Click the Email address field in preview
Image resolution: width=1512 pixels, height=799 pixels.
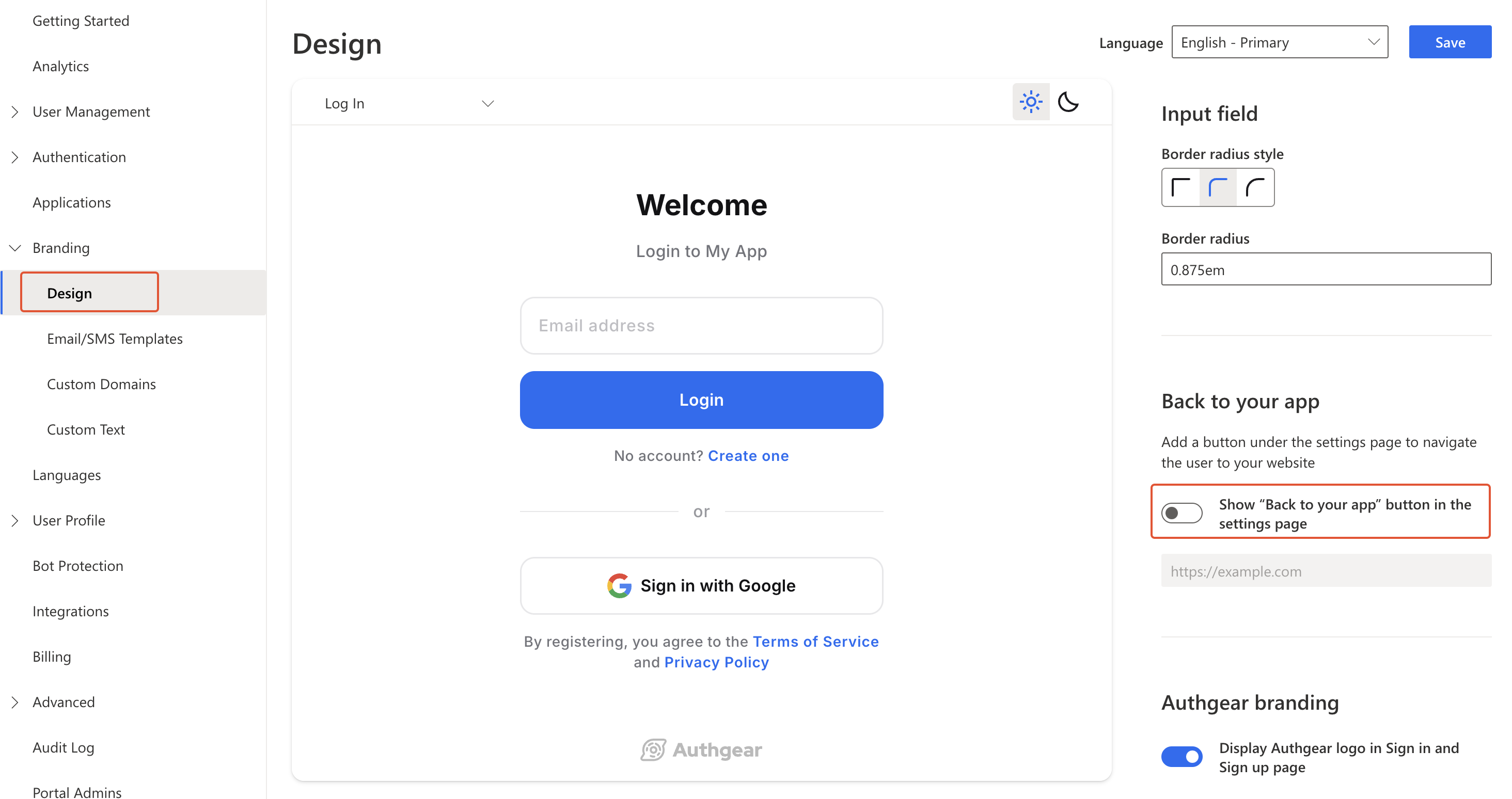701,326
